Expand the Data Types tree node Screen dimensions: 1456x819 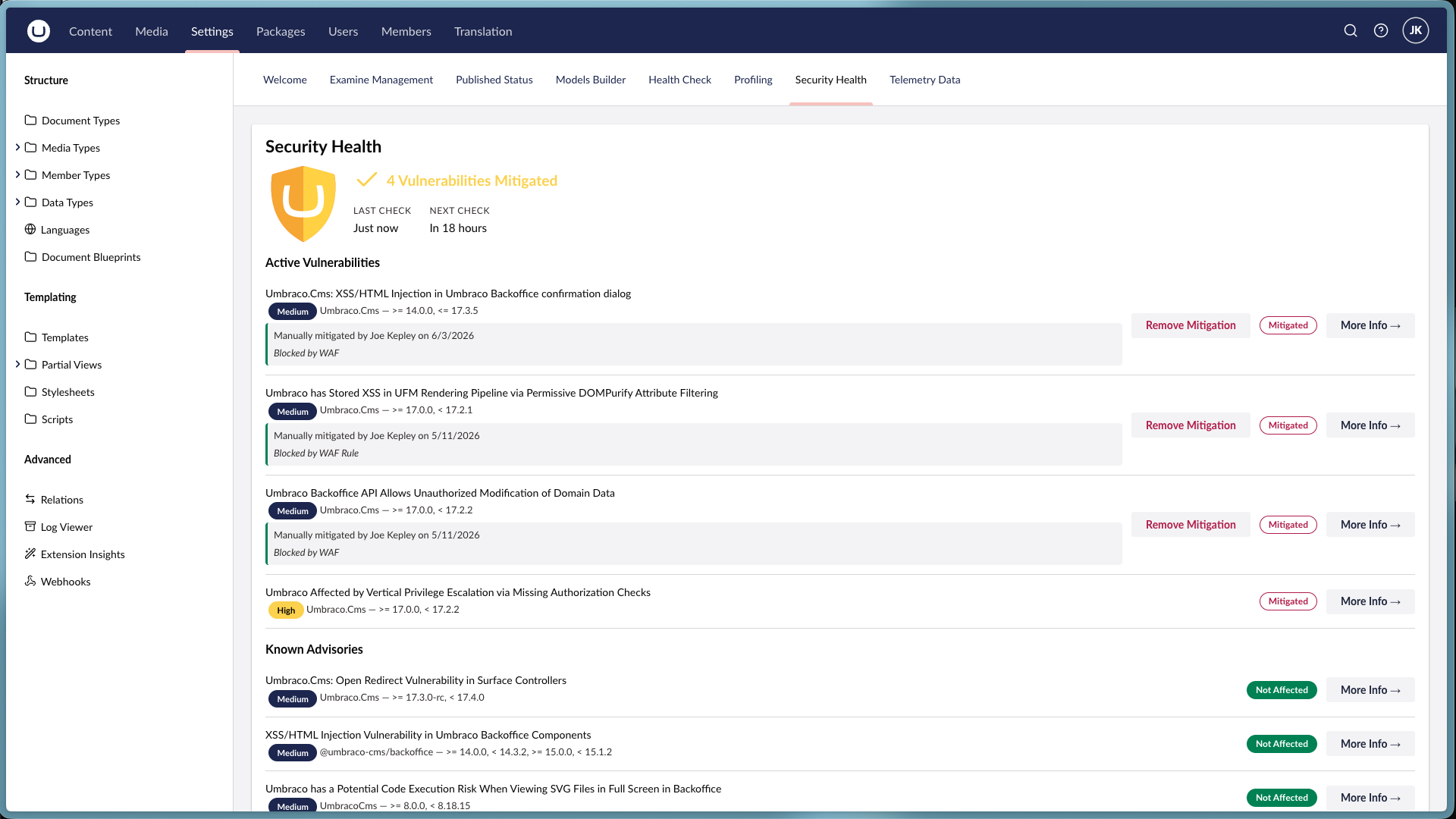[17, 202]
